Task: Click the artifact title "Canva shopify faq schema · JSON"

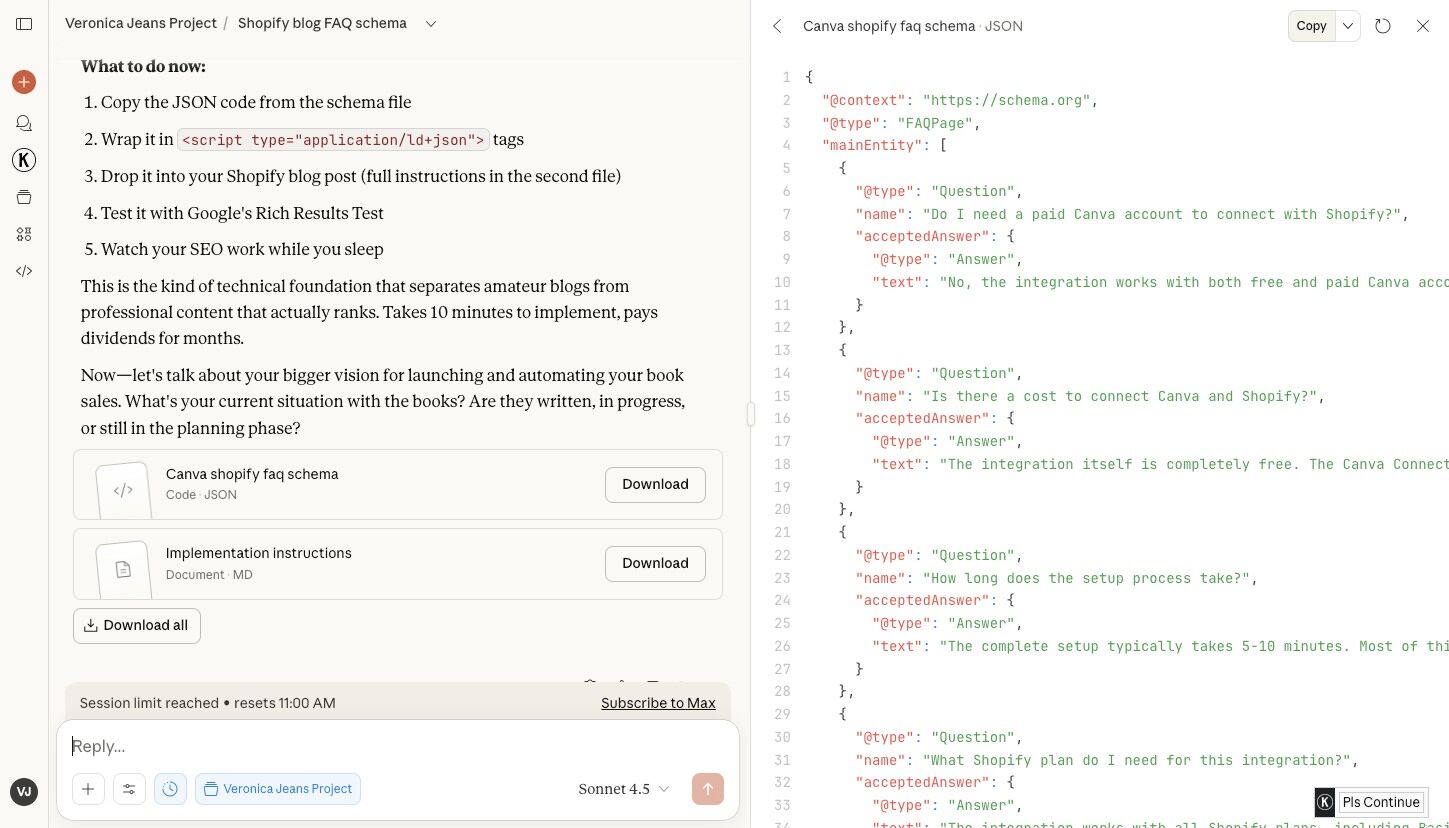Action: [913, 26]
